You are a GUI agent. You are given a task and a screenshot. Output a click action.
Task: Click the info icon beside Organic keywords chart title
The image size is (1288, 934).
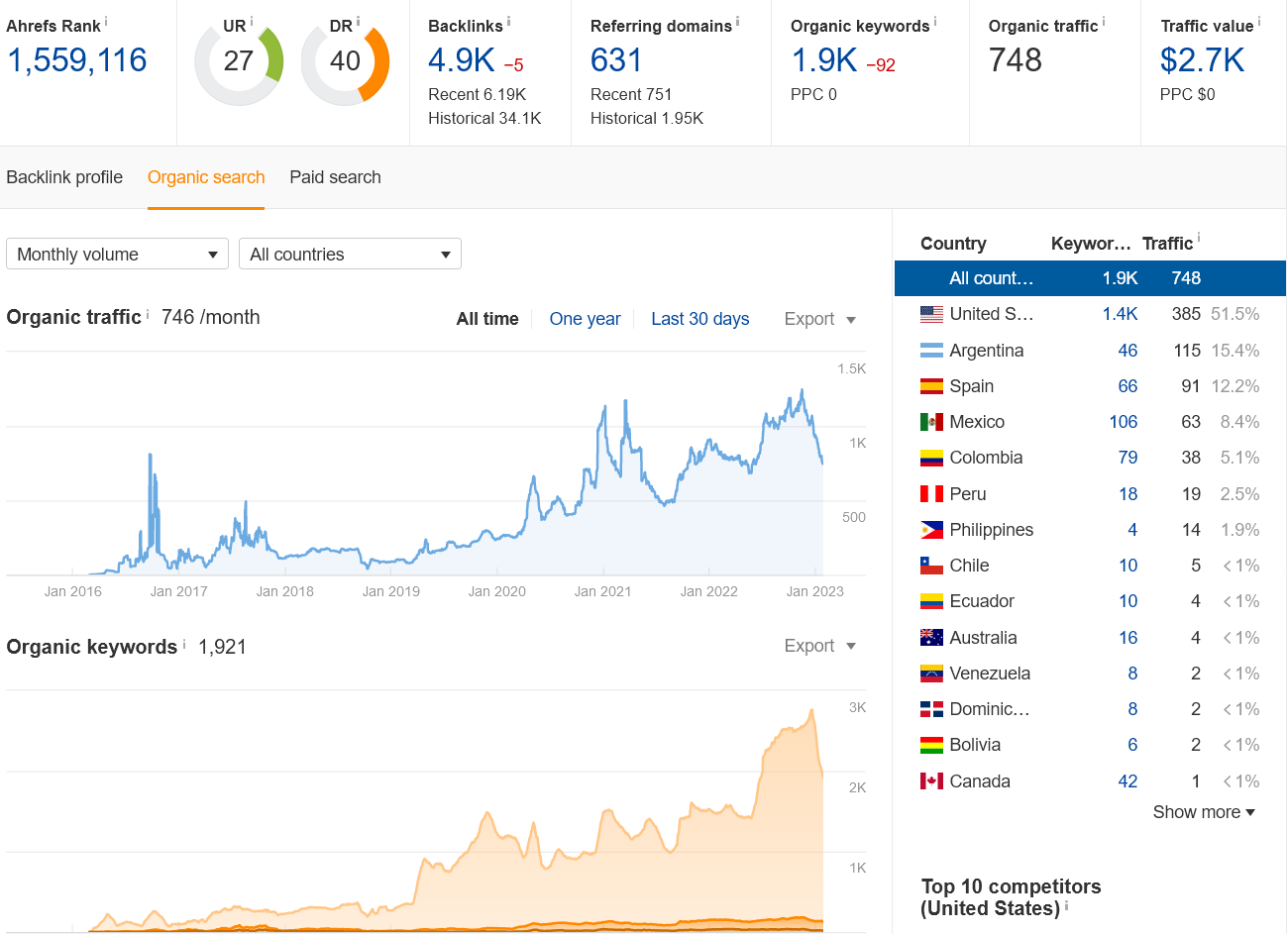[x=184, y=644]
